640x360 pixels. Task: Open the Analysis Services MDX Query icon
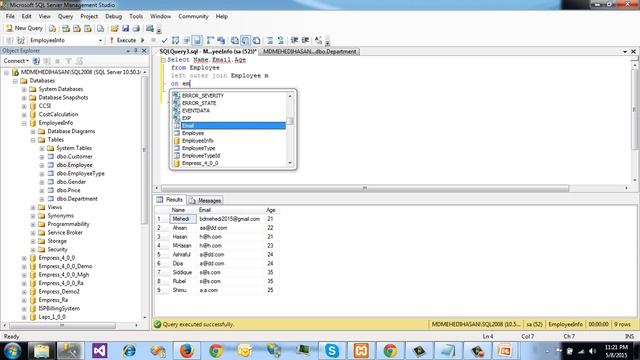65,28
